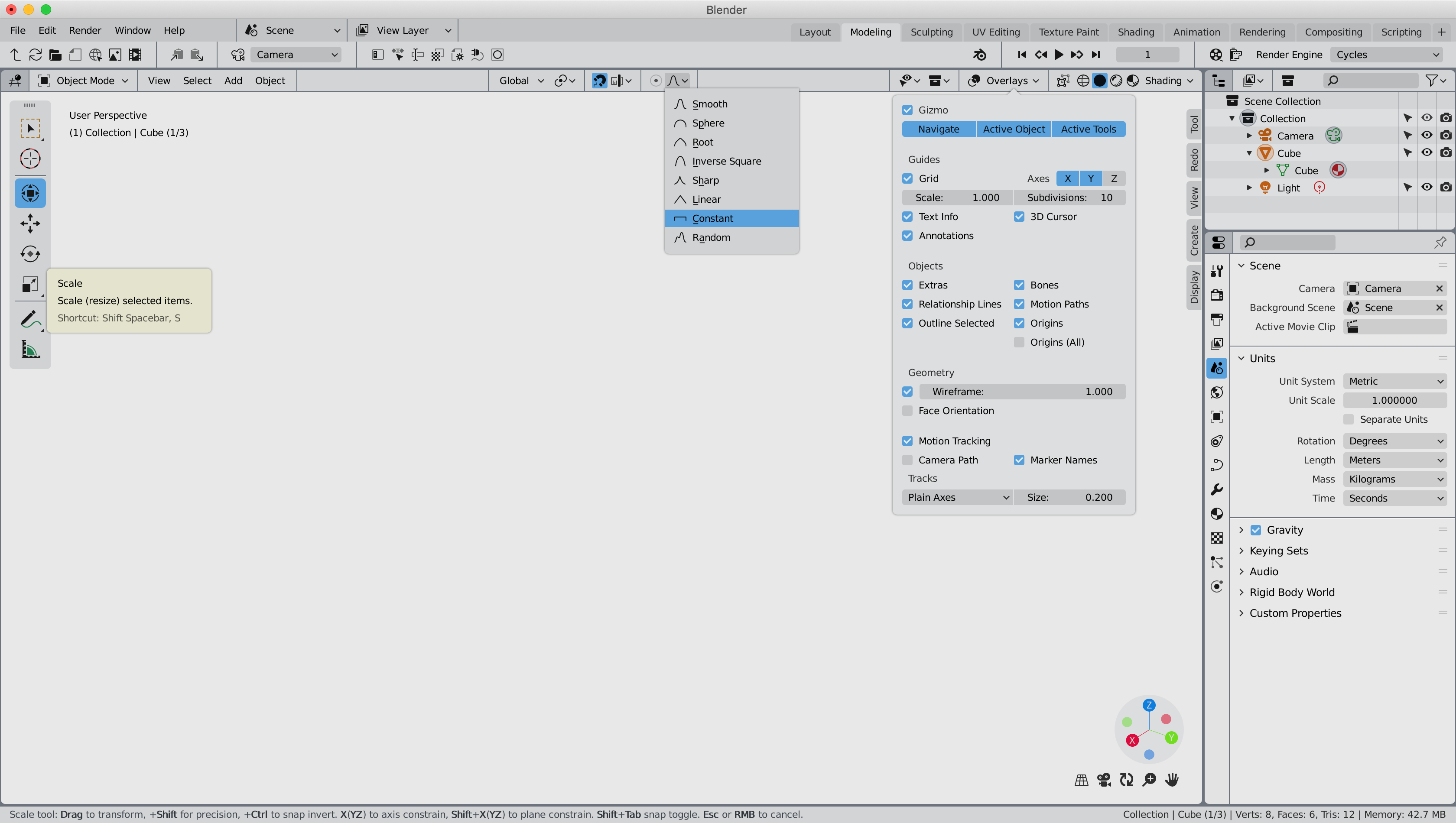Viewport: 1456px width, 823px height.
Task: Toggle Origins (All) checkbox
Action: click(x=1020, y=342)
